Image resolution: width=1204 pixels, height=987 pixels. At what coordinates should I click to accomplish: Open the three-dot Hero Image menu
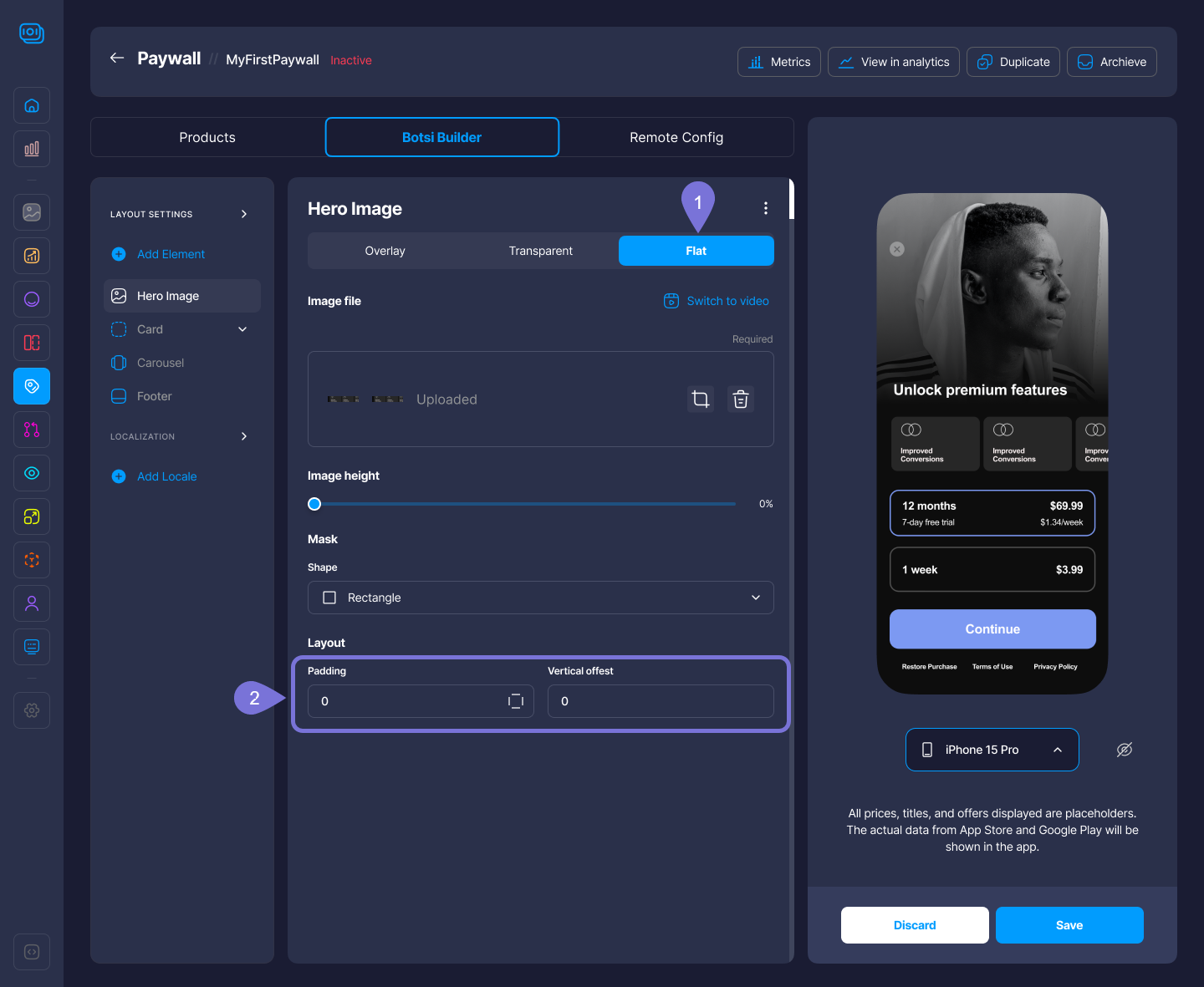click(766, 208)
